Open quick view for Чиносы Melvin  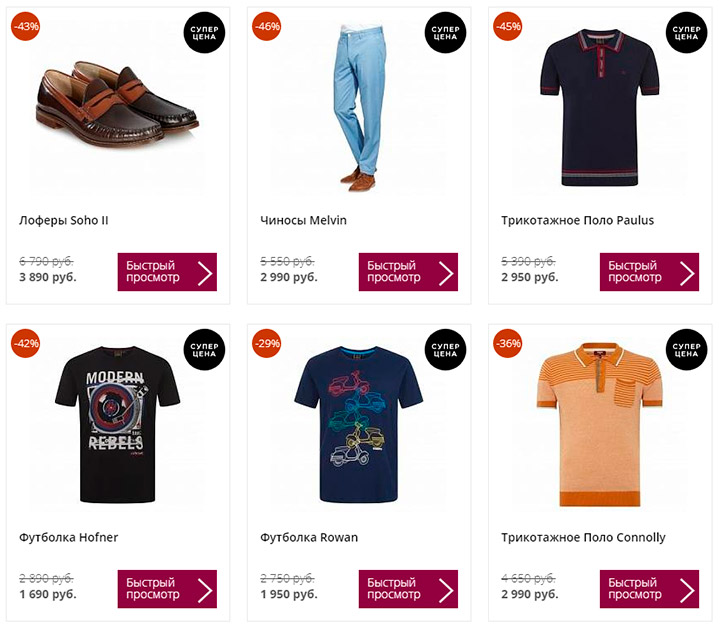point(408,272)
